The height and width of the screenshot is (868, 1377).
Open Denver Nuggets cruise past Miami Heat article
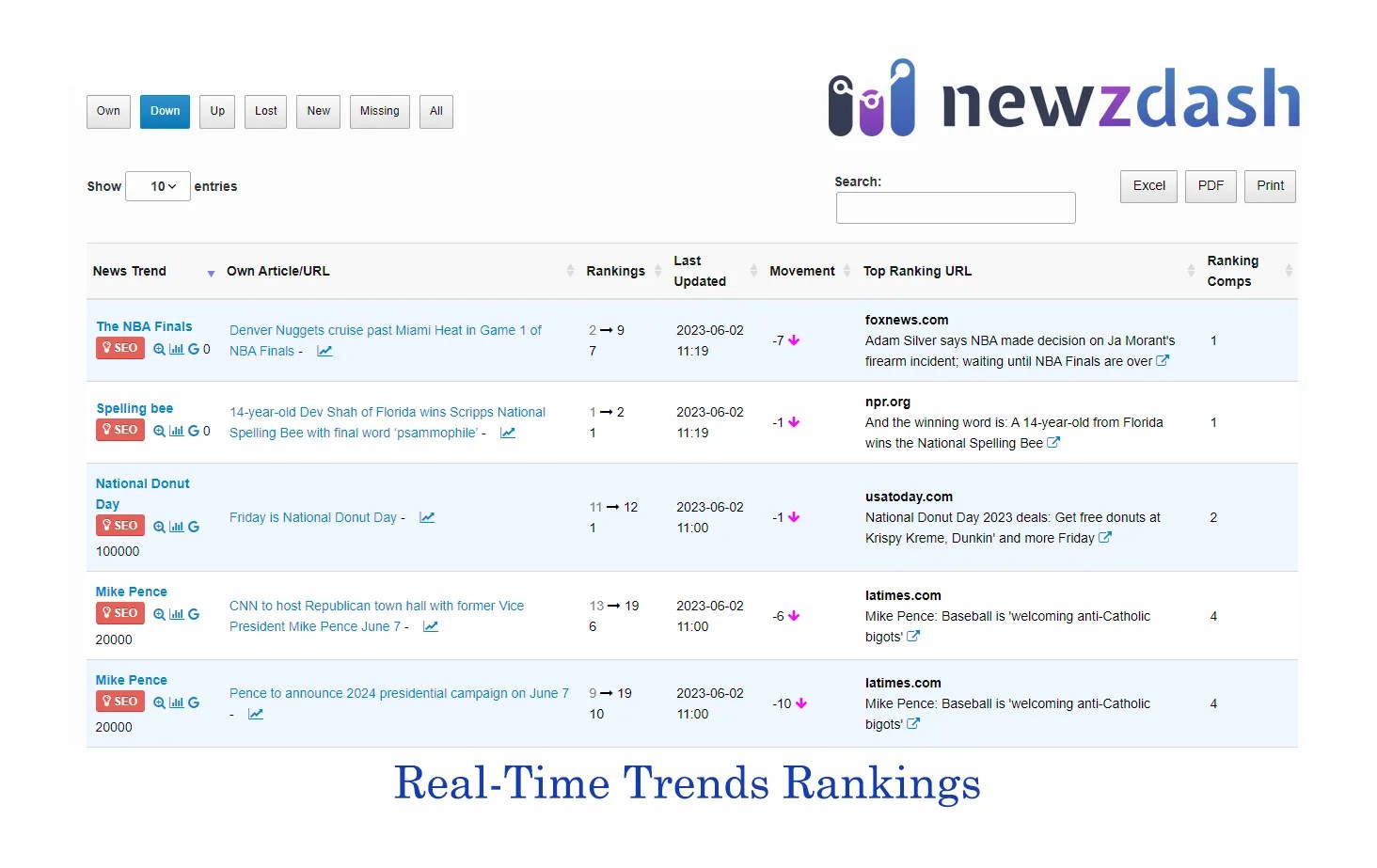[x=386, y=340]
